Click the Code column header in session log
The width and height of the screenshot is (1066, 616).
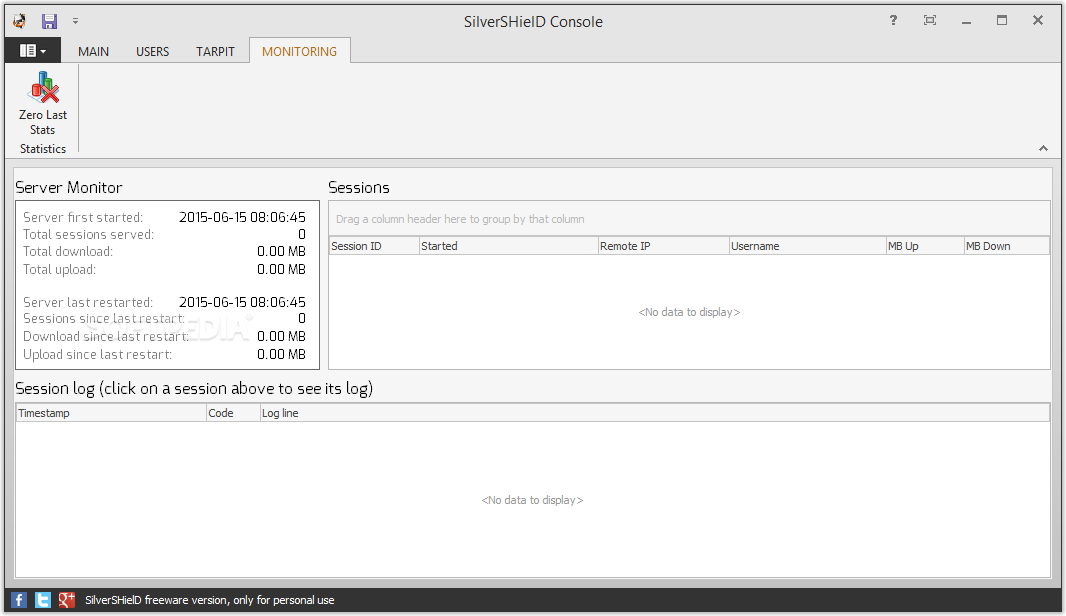click(233, 413)
